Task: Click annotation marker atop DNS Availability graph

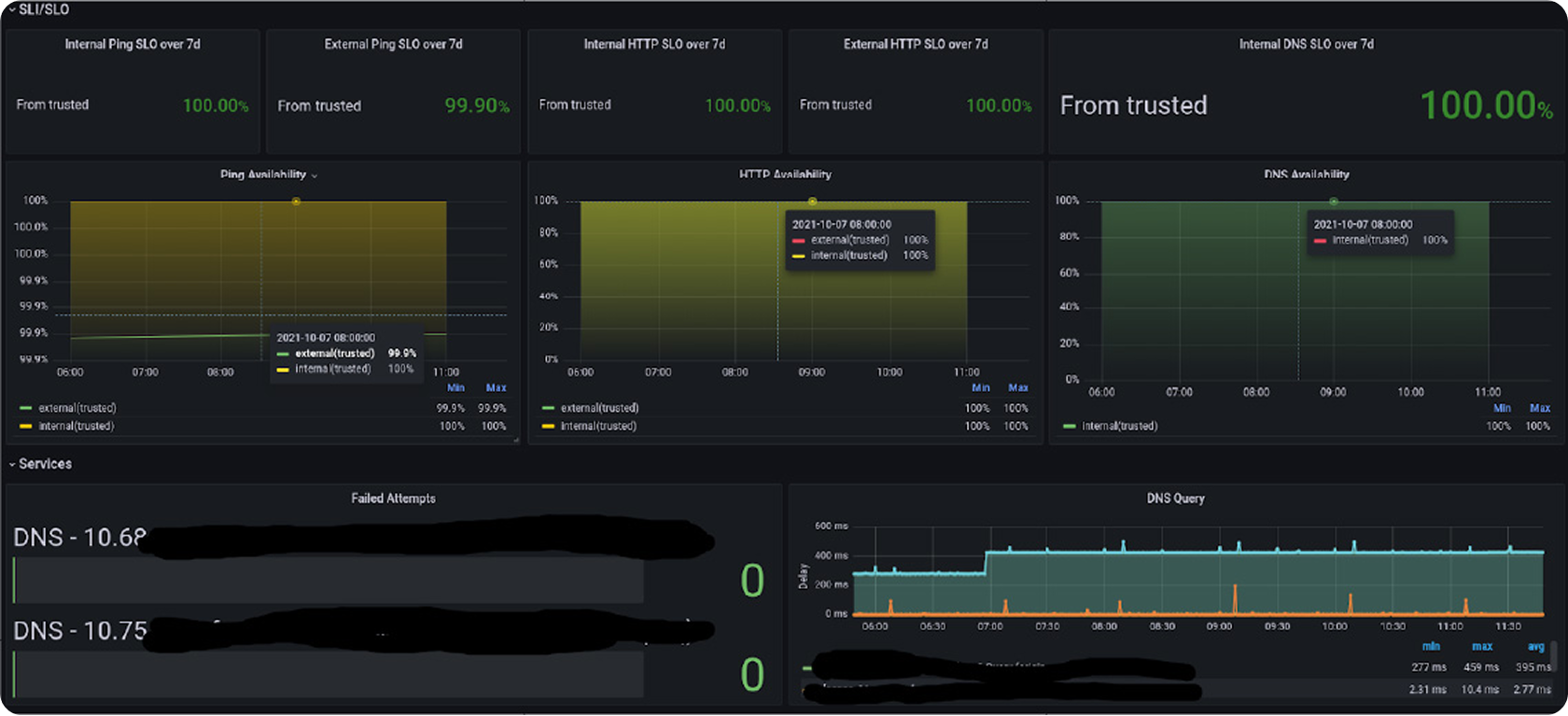Action: [1334, 202]
